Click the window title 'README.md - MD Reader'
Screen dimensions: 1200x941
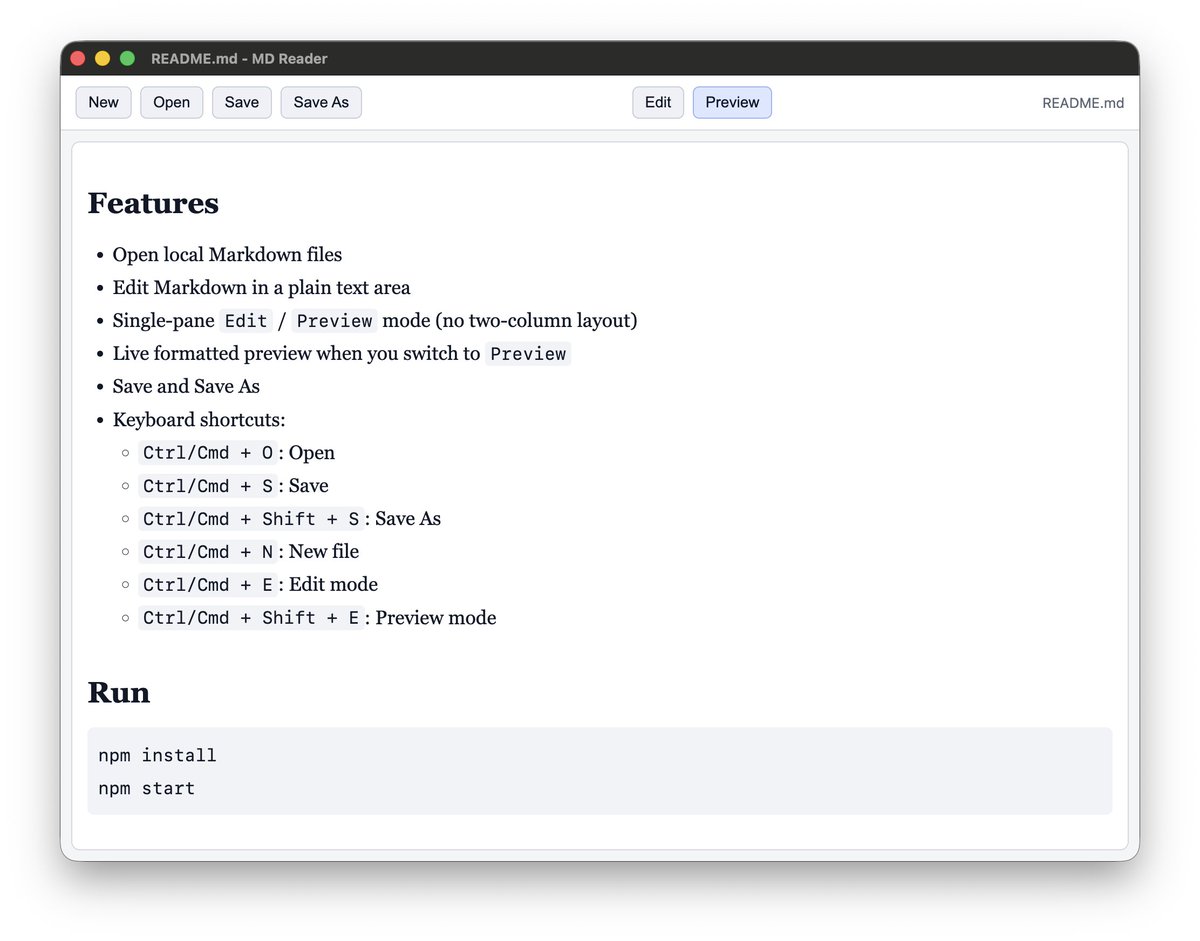click(x=239, y=58)
